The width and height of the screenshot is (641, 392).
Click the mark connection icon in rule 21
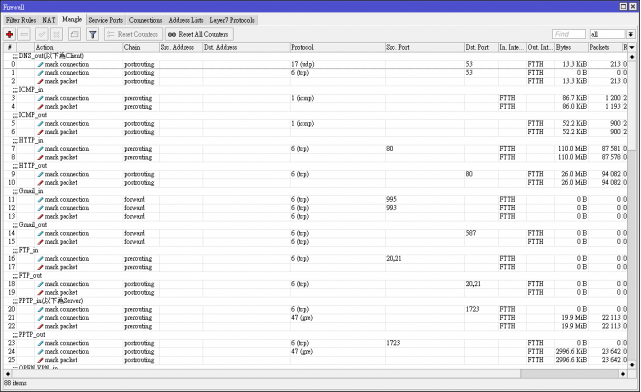click(x=40, y=318)
